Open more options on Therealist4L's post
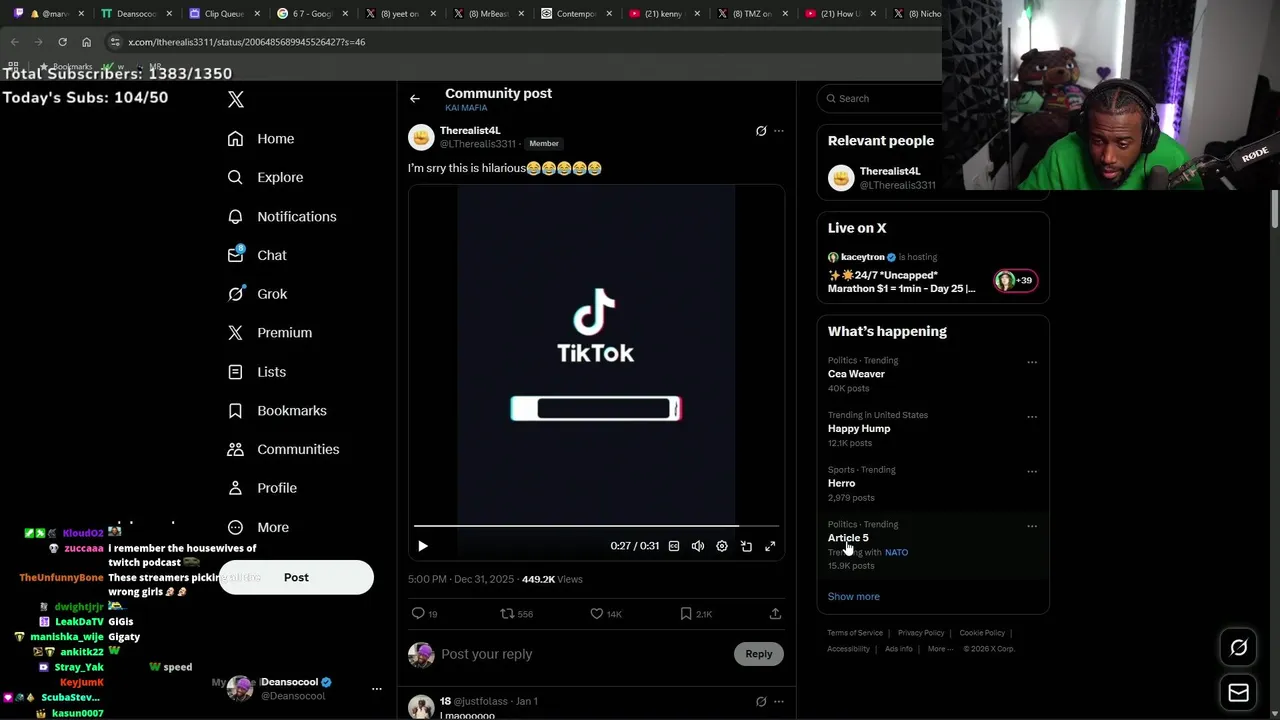The width and height of the screenshot is (1280, 720). coord(779,131)
